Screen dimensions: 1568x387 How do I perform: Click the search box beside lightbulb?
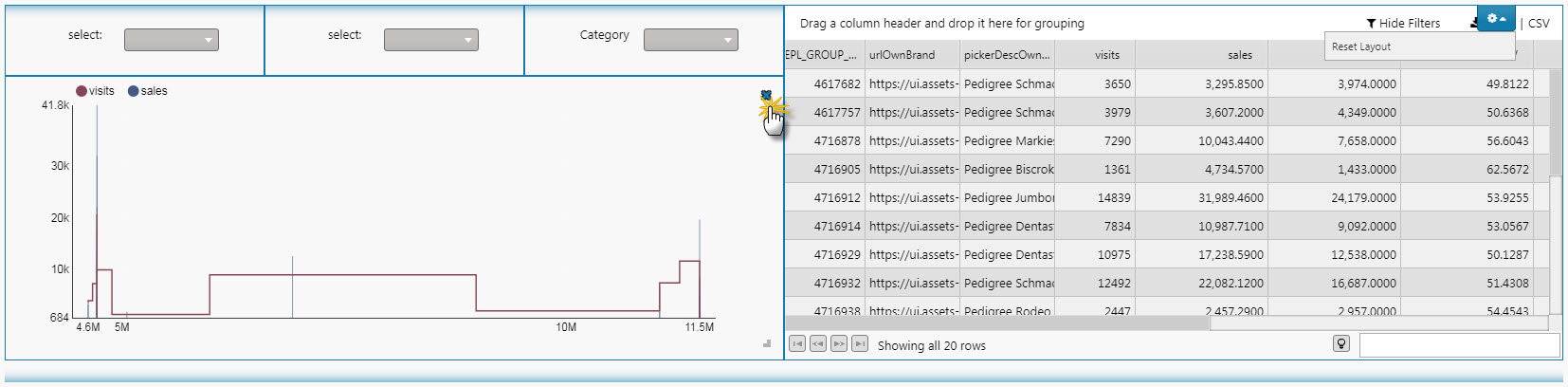click(x=1458, y=345)
